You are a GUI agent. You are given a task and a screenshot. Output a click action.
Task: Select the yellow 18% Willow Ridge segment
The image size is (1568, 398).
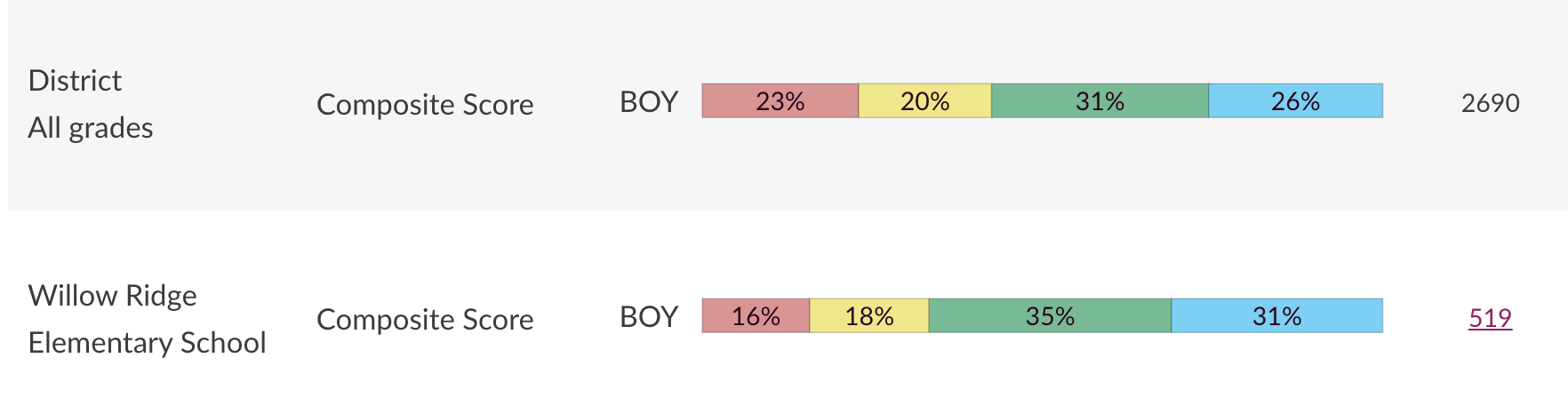tap(868, 316)
